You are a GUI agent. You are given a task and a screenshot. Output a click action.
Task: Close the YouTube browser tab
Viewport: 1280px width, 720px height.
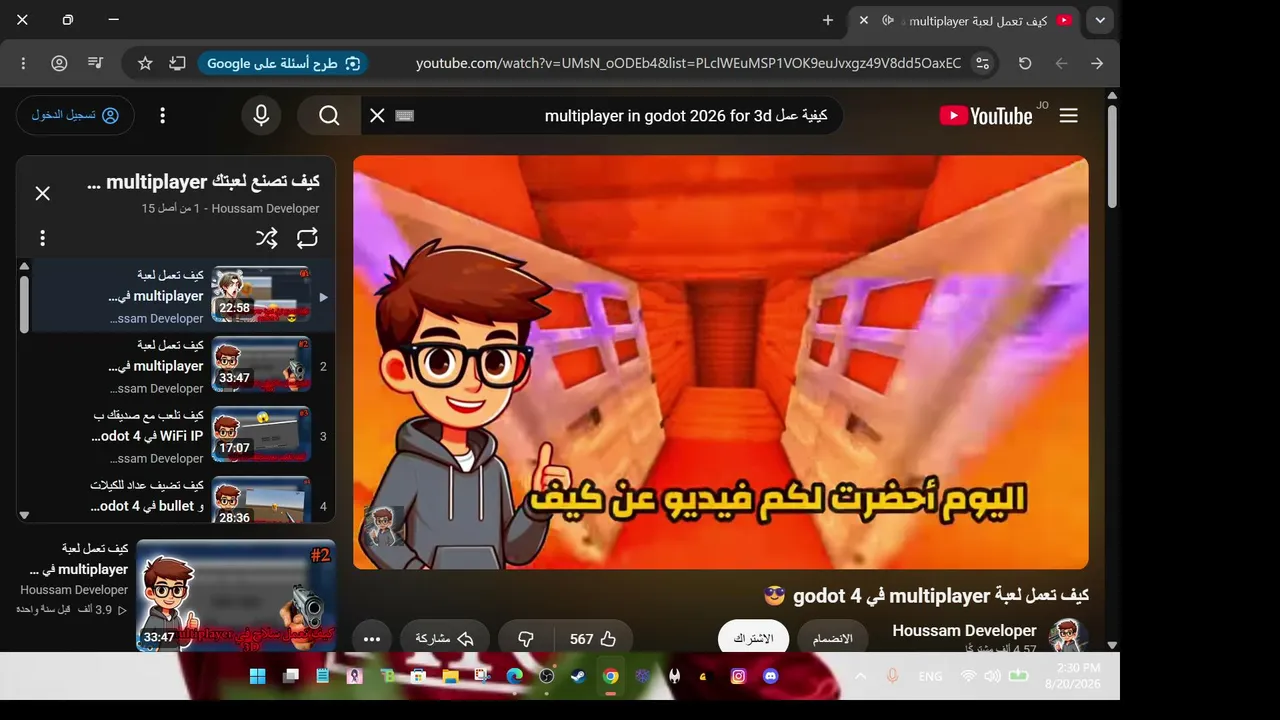[864, 20]
